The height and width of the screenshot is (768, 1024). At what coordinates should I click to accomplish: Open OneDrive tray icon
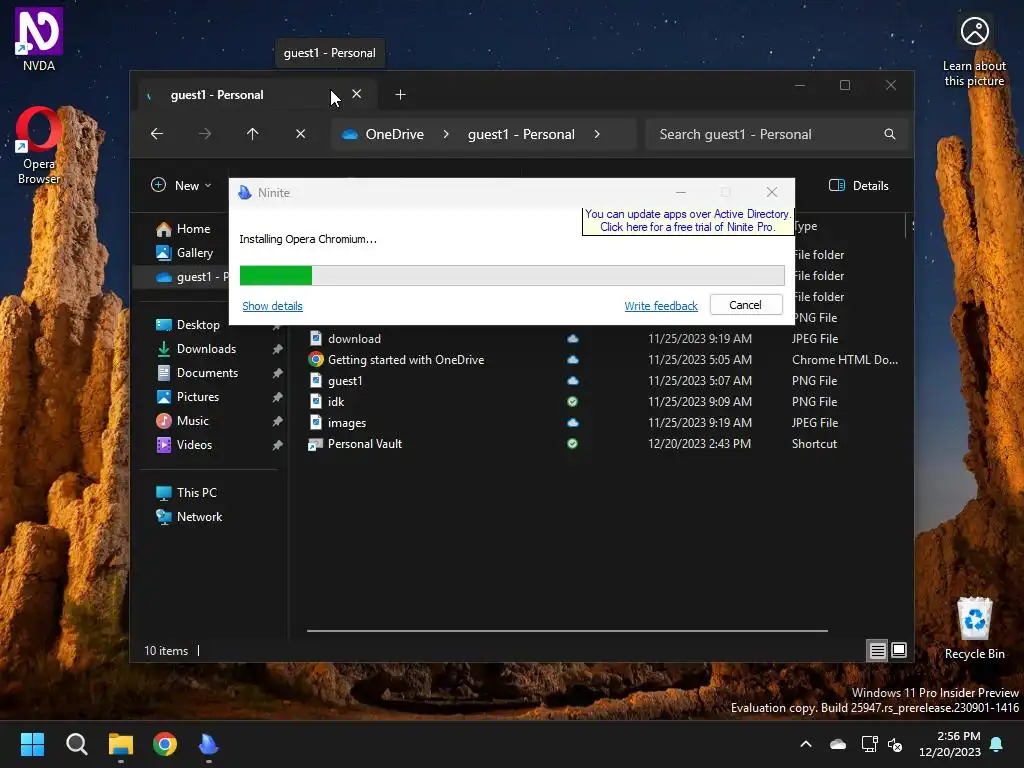click(838, 744)
